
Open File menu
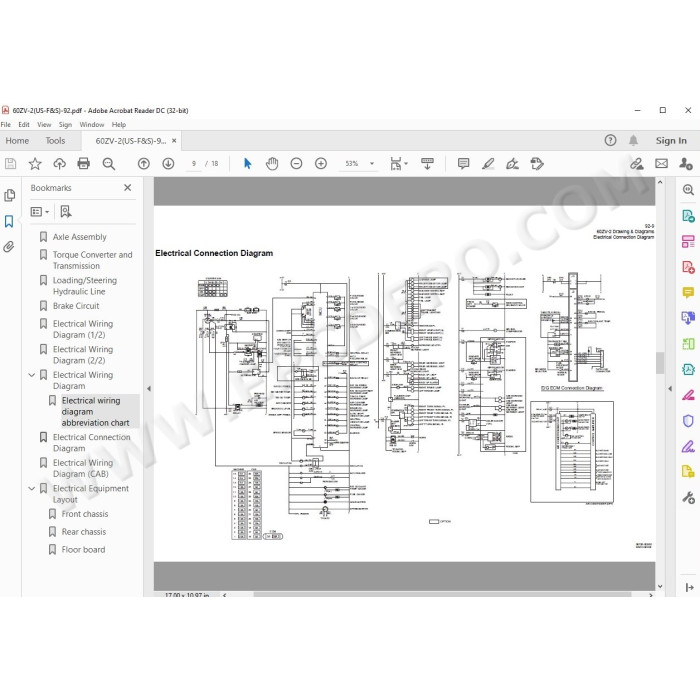pyautogui.click(x=6, y=125)
